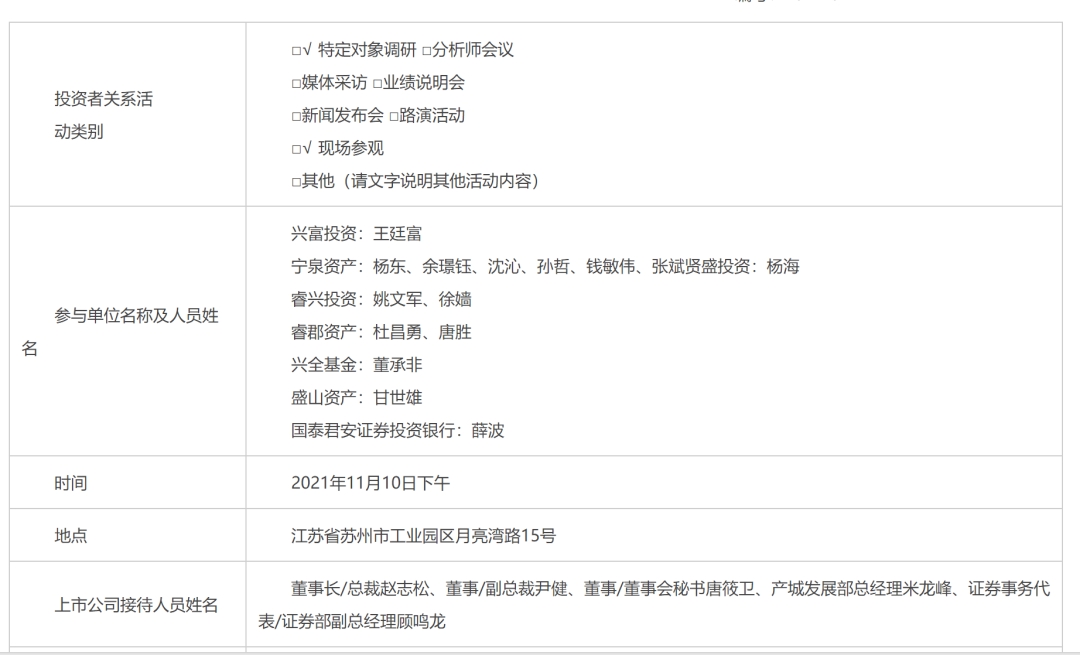Toggle the 其他 checkbox
This screenshot has width=1080, height=655.
(x=296, y=182)
